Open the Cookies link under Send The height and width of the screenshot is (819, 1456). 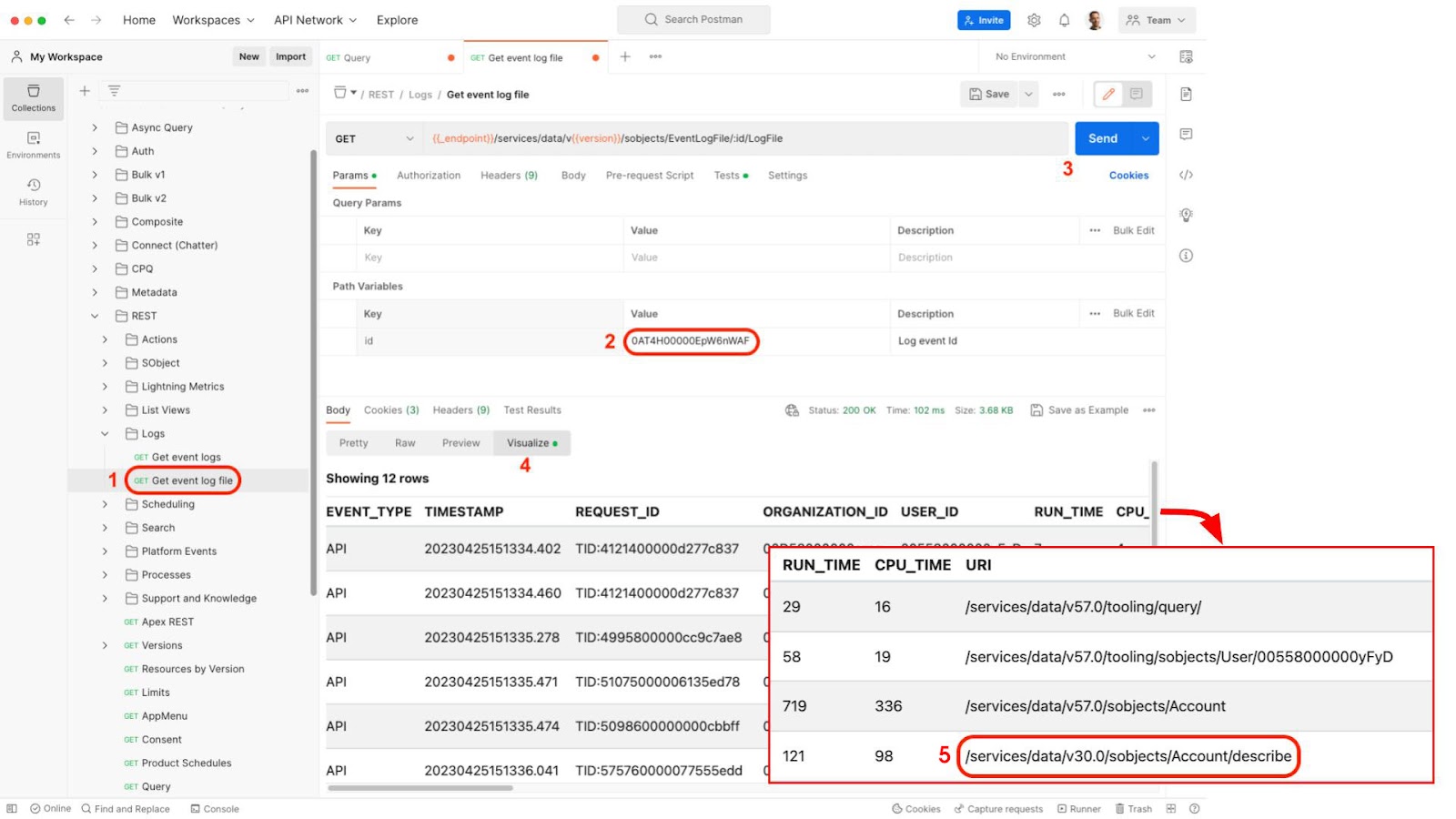(1128, 176)
